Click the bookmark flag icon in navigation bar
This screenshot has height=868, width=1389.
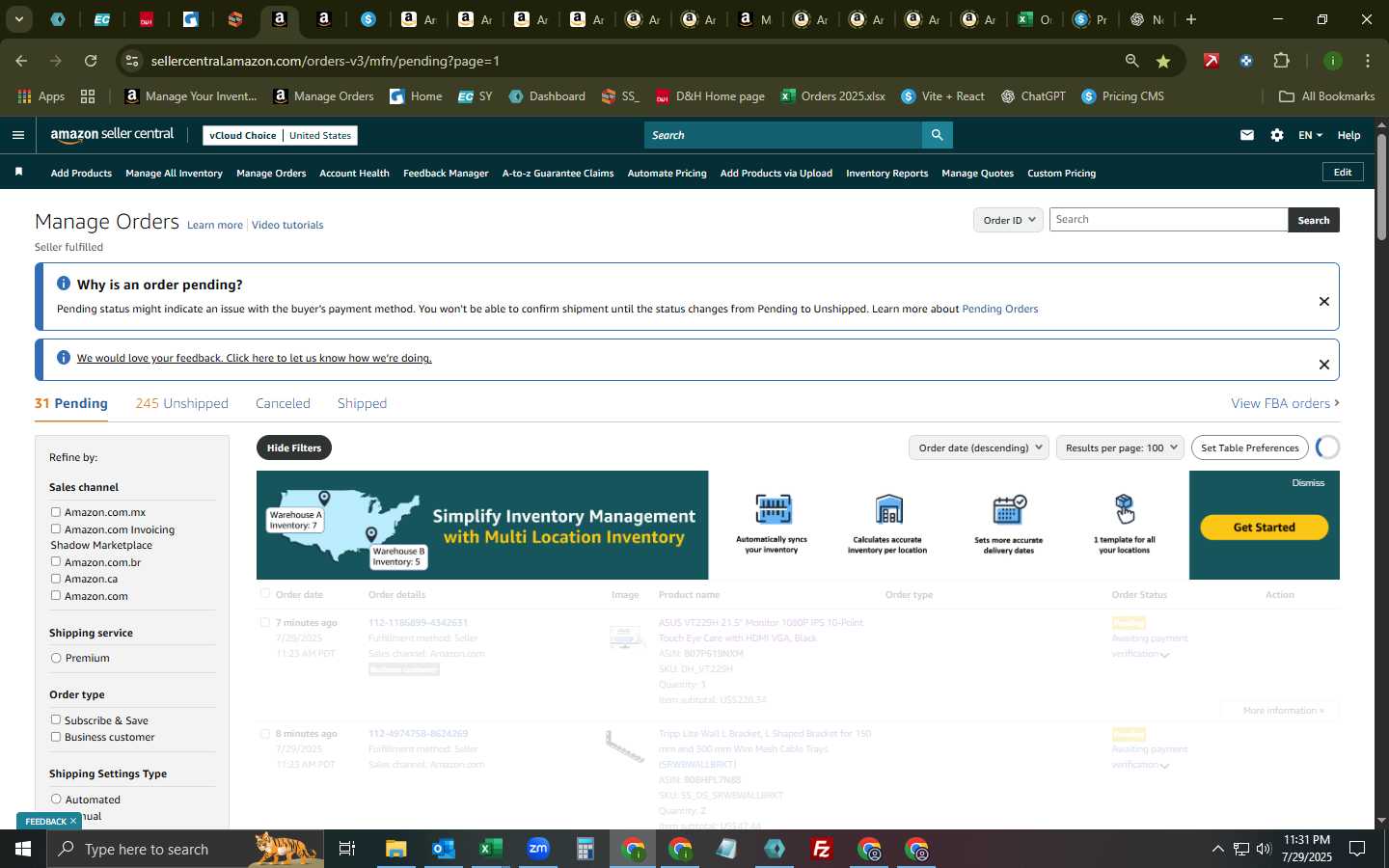18,172
